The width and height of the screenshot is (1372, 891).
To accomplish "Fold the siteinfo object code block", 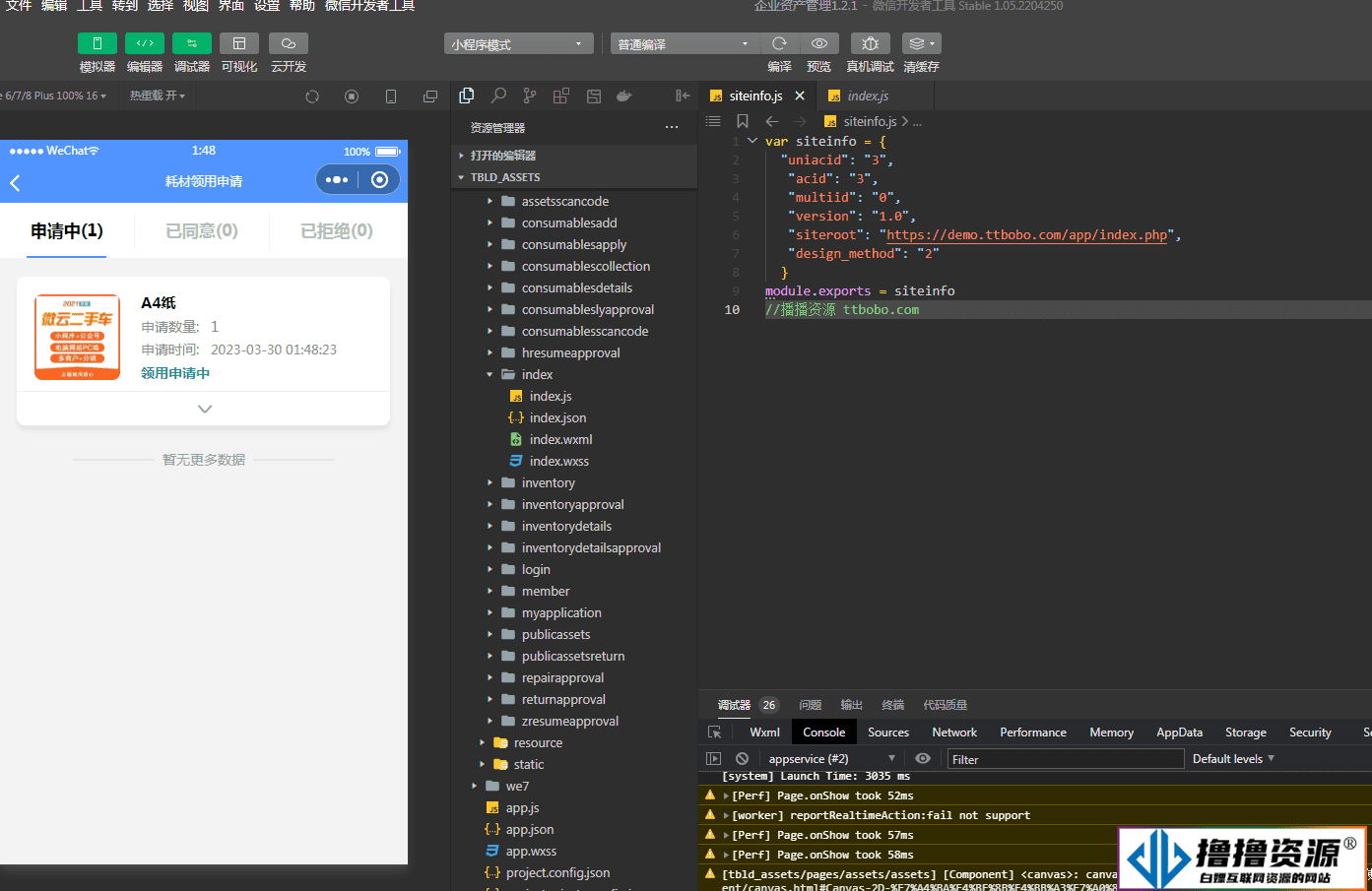I will (x=752, y=141).
